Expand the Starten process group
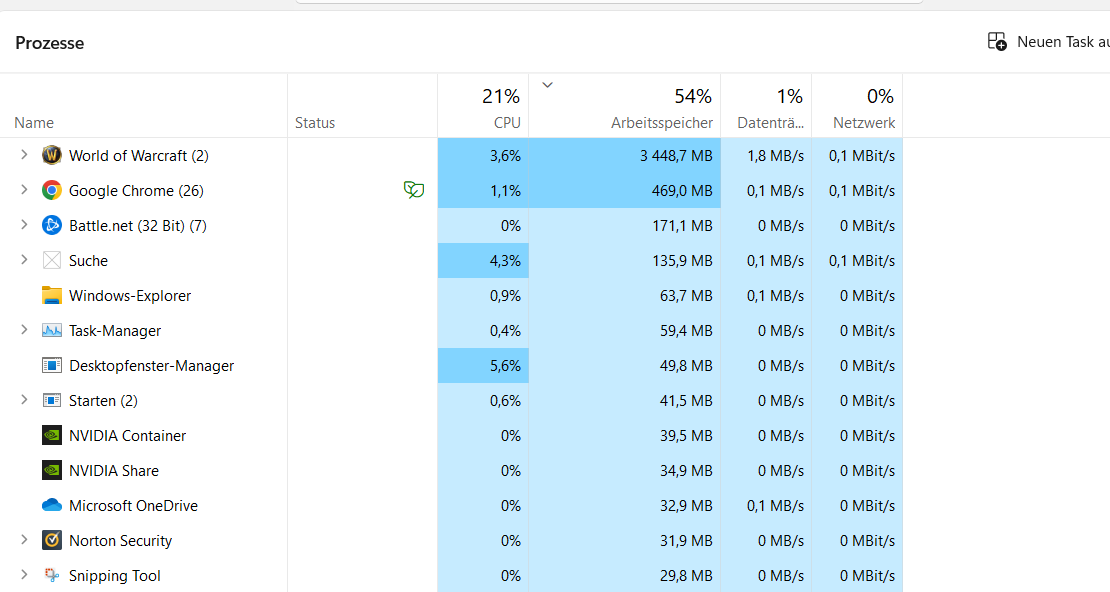This screenshot has height=592, width=1110. [x=24, y=400]
